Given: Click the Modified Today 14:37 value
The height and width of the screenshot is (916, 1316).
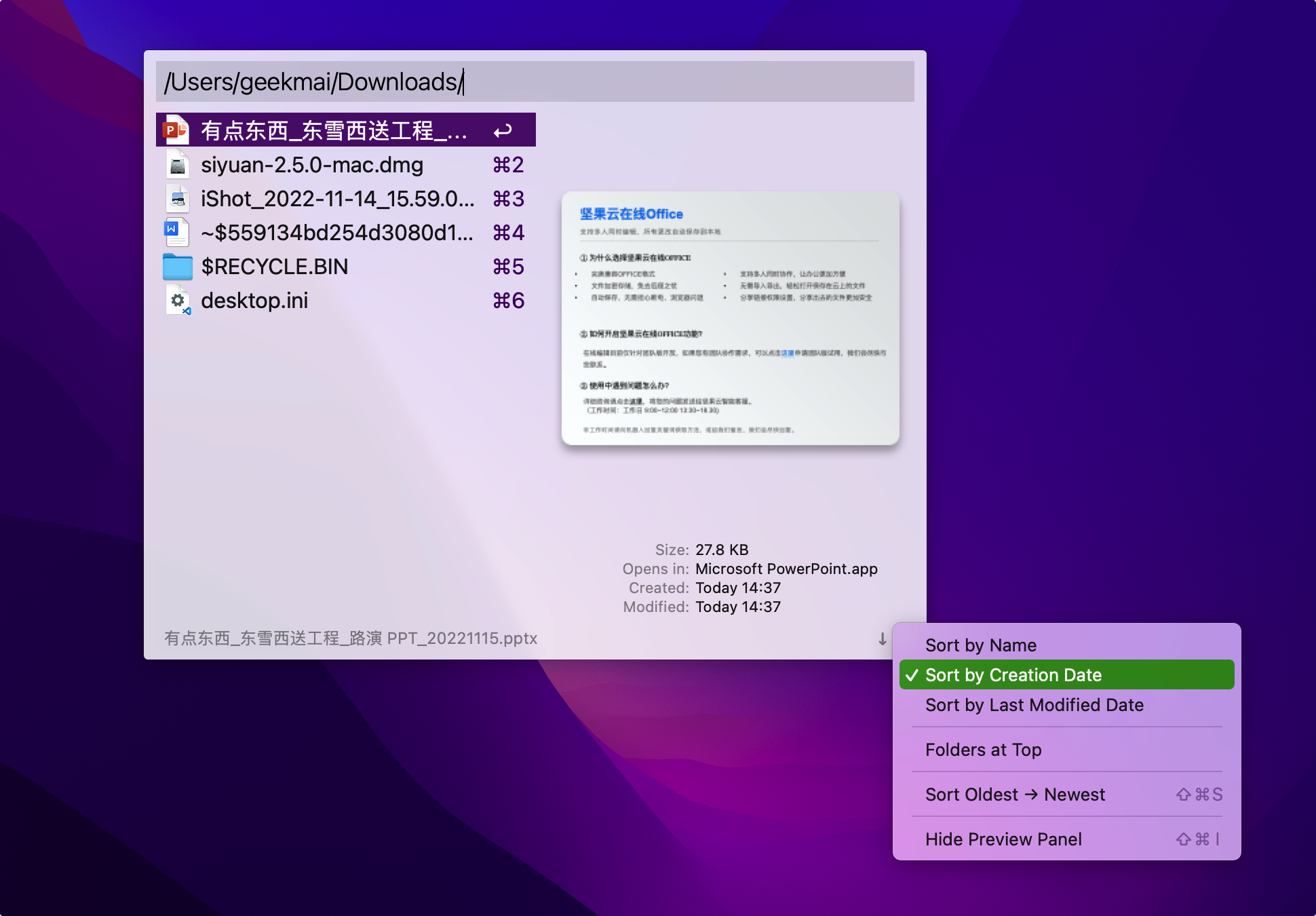Looking at the screenshot, I should pos(738,607).
